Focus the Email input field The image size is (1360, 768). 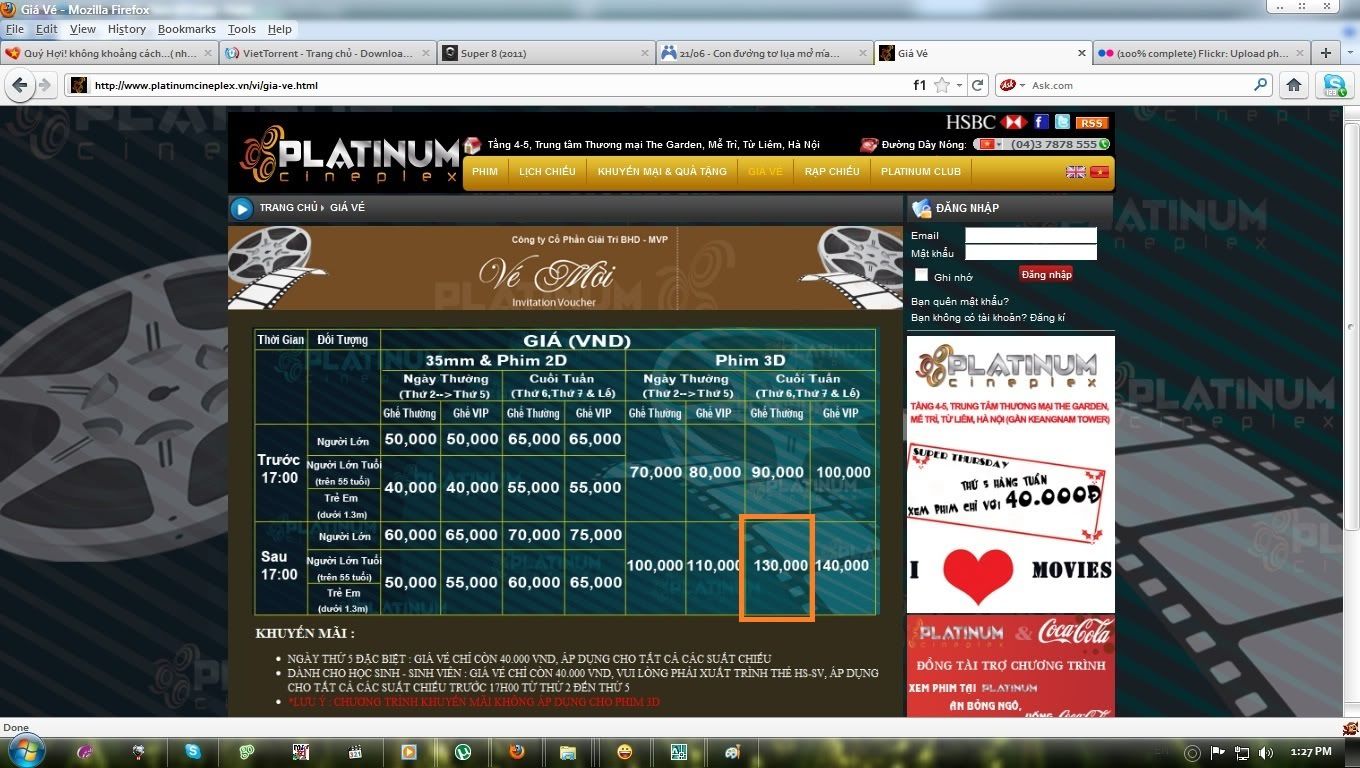pyautogui.click(x=1031, y=236)
